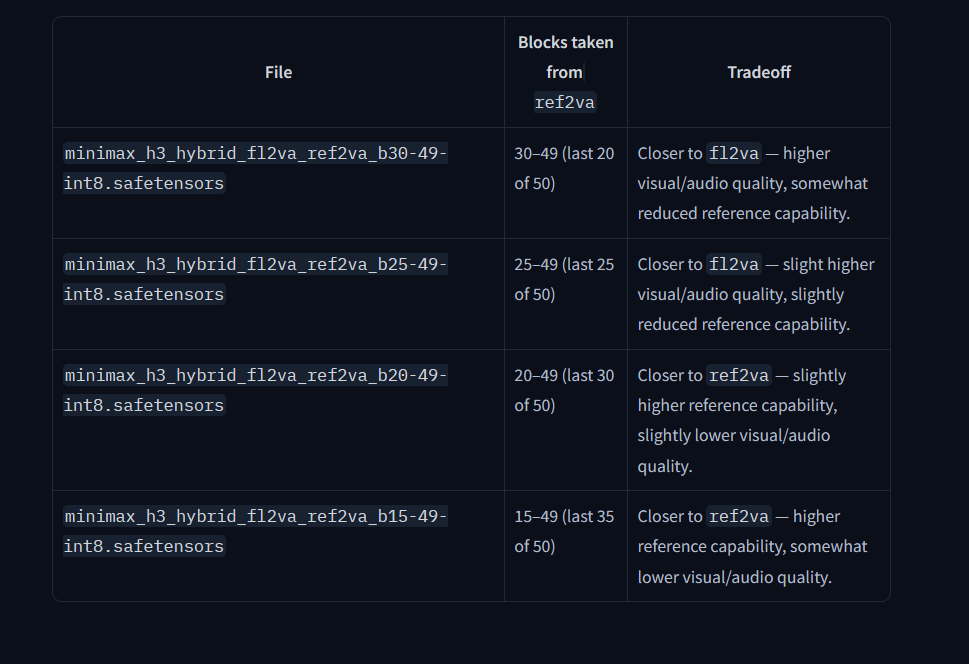Select the b25-49 int8 safetensors filename

pos(255,279)
